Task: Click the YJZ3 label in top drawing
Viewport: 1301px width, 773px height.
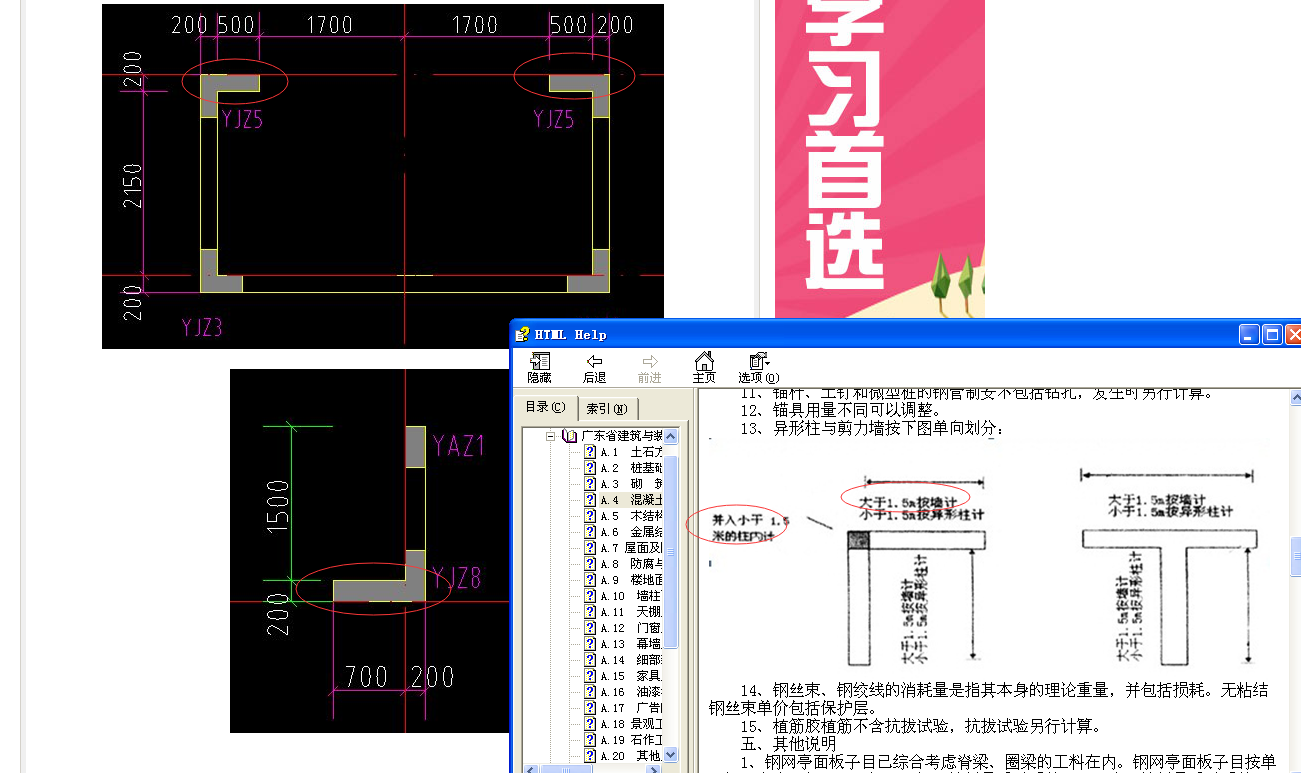Action: click(x=202, y=327)
